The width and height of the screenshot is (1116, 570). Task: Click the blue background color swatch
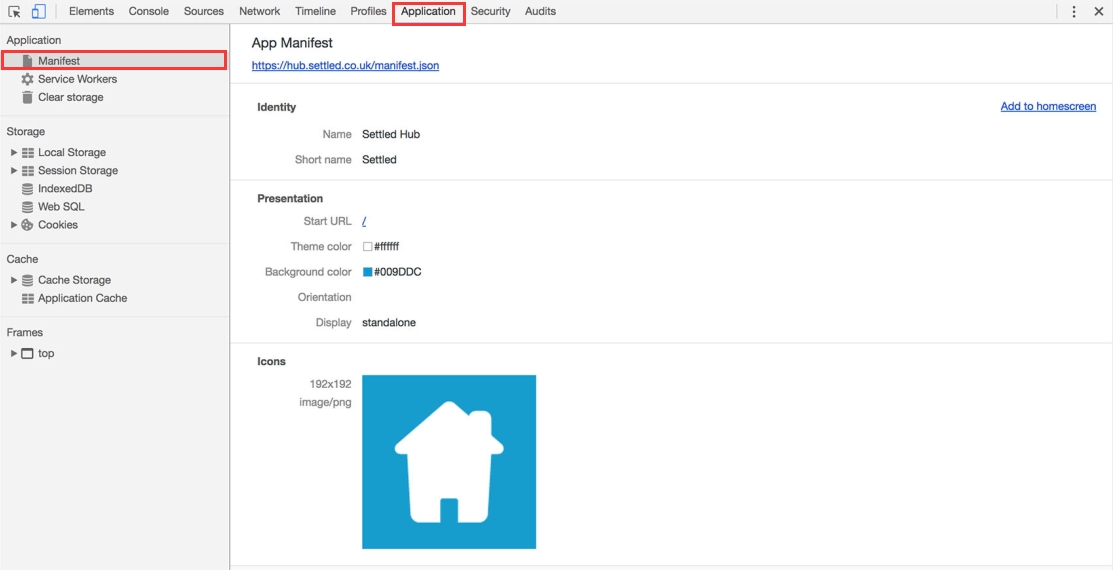point(367,272)
